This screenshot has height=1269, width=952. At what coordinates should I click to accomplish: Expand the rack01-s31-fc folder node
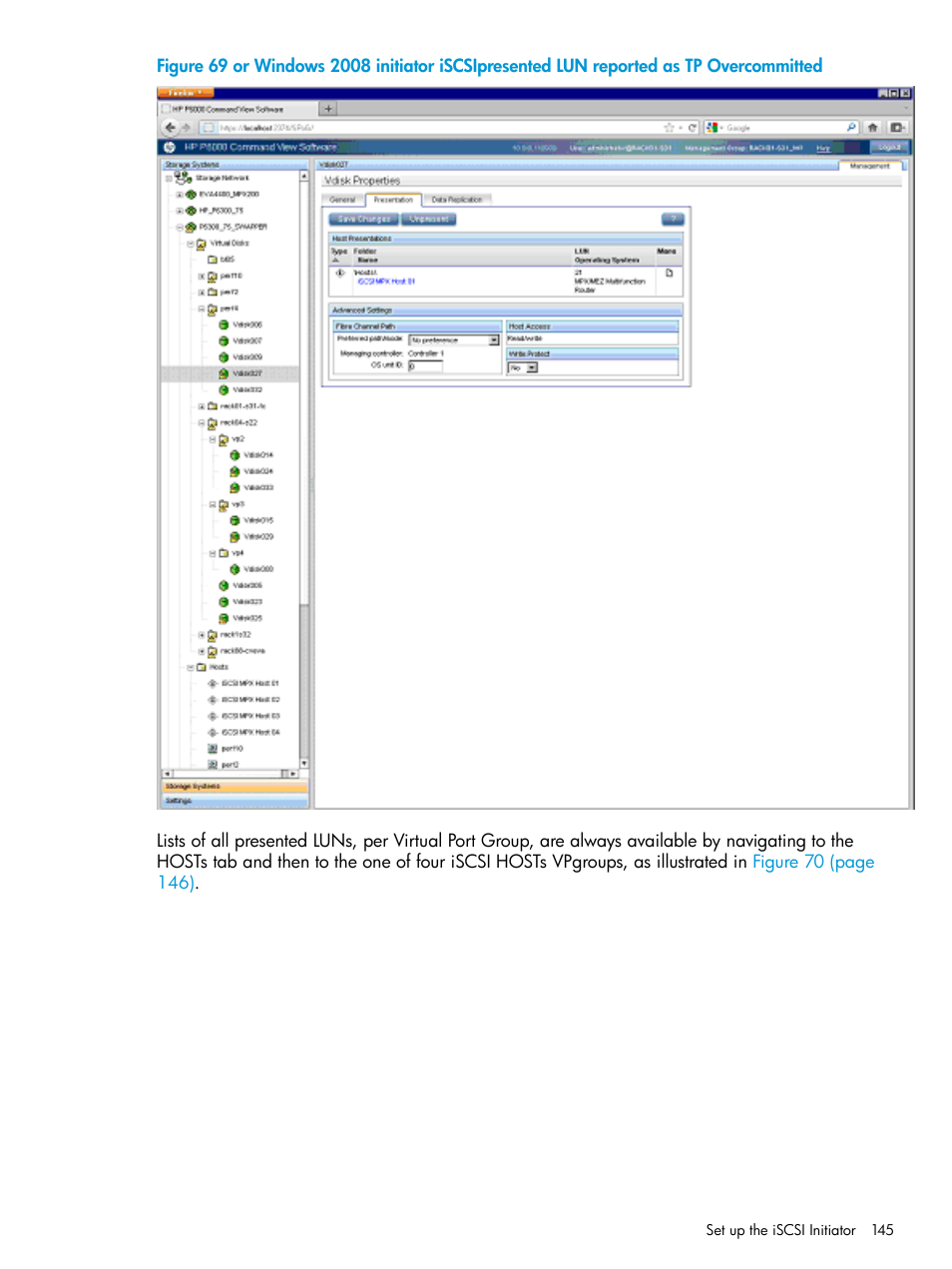(202, 406)
